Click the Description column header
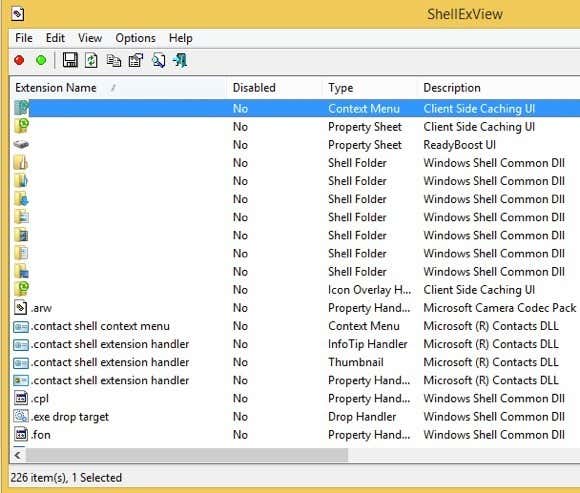Screen dimensions: 580x493 [x=499, y=88]
